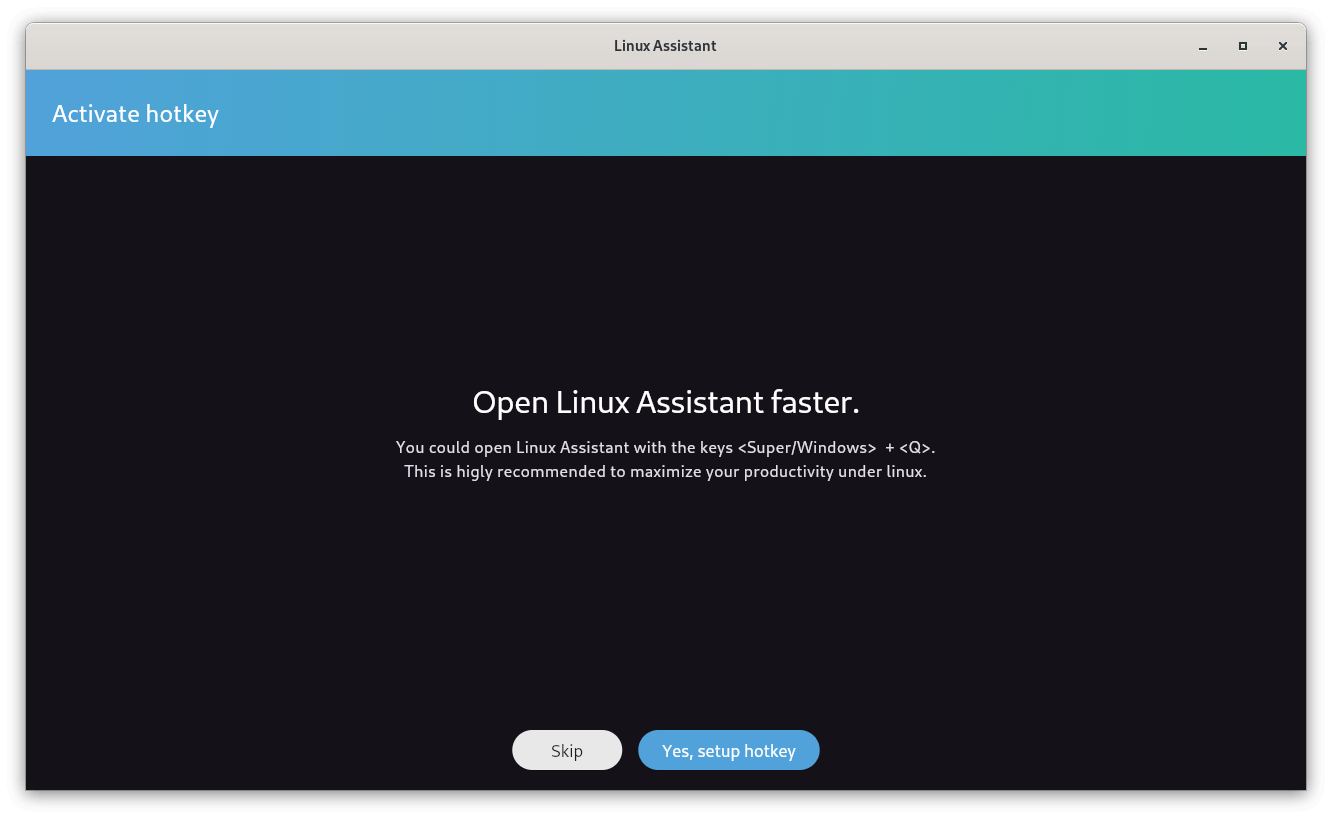Click the minimize icon in the titlebar
1332x819 pixels.
(x=1201, y=46)
